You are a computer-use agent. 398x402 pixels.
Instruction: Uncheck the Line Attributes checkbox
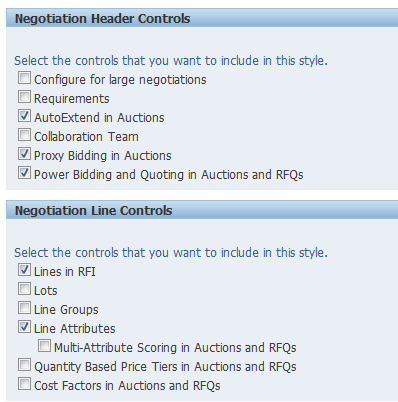pyautogui.click(x=24, y=327)
